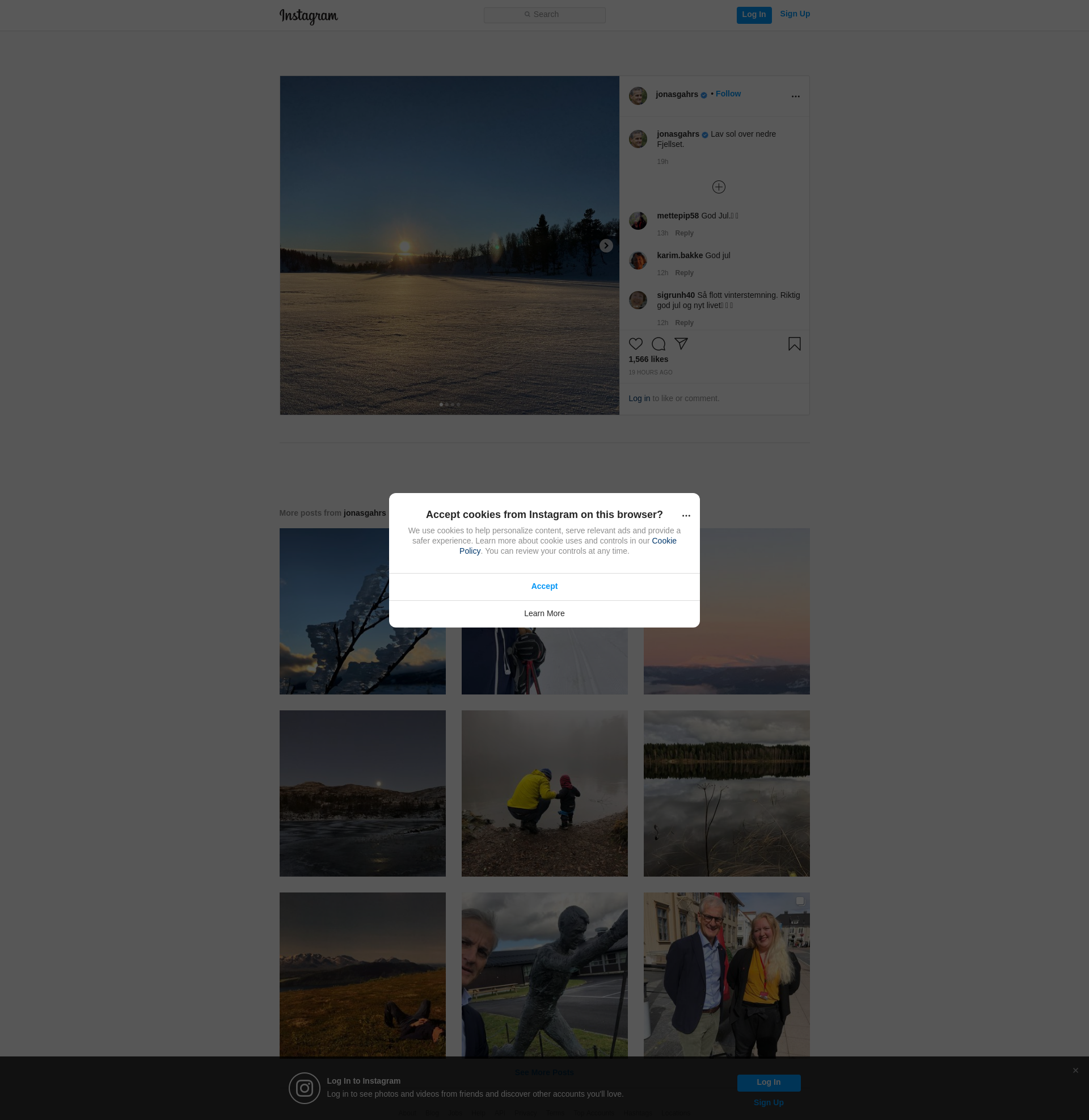Click jonasgahrs profile avatar in header

(x=638, y=95)
